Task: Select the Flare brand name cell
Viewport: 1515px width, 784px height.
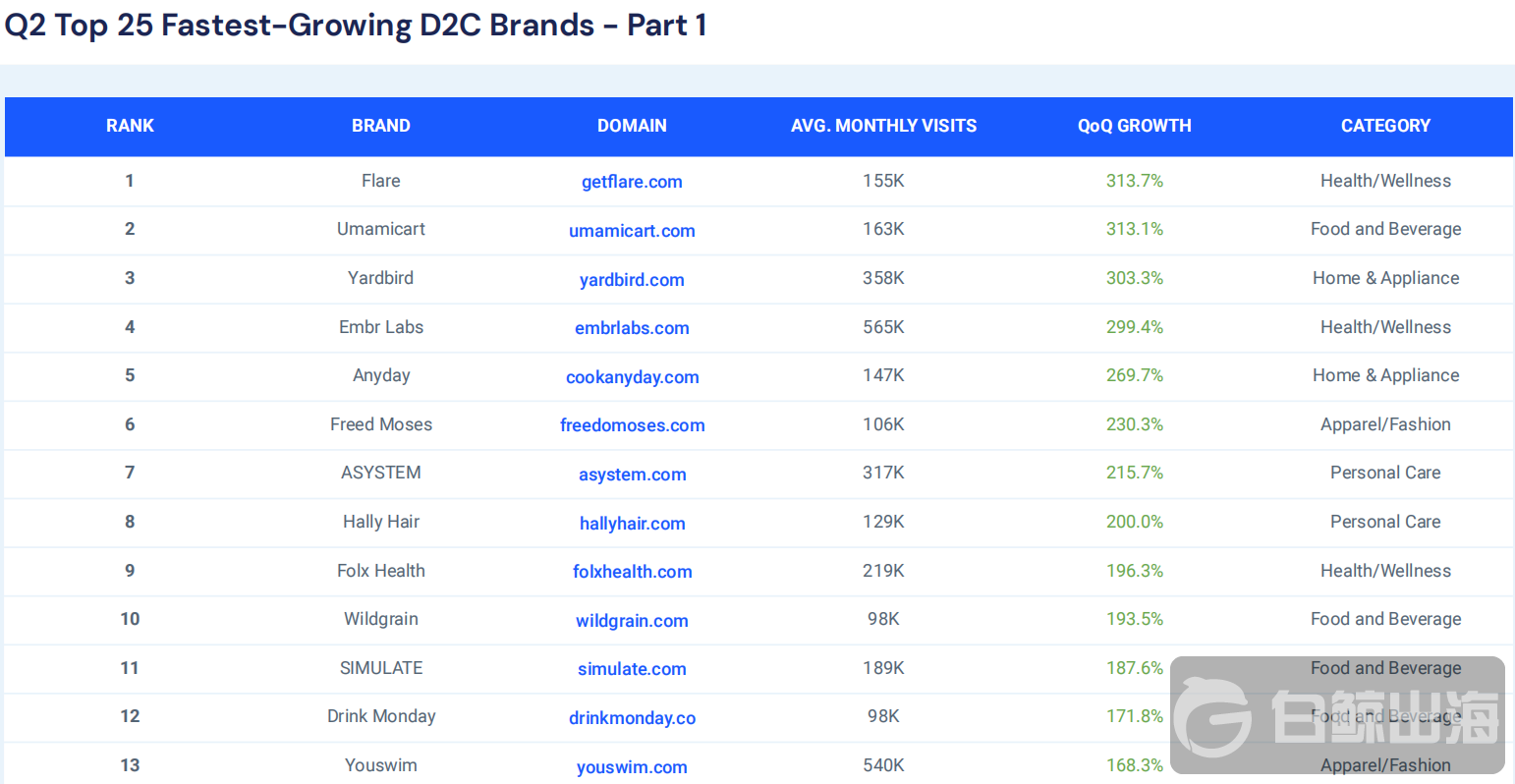Action: point(381,181)
